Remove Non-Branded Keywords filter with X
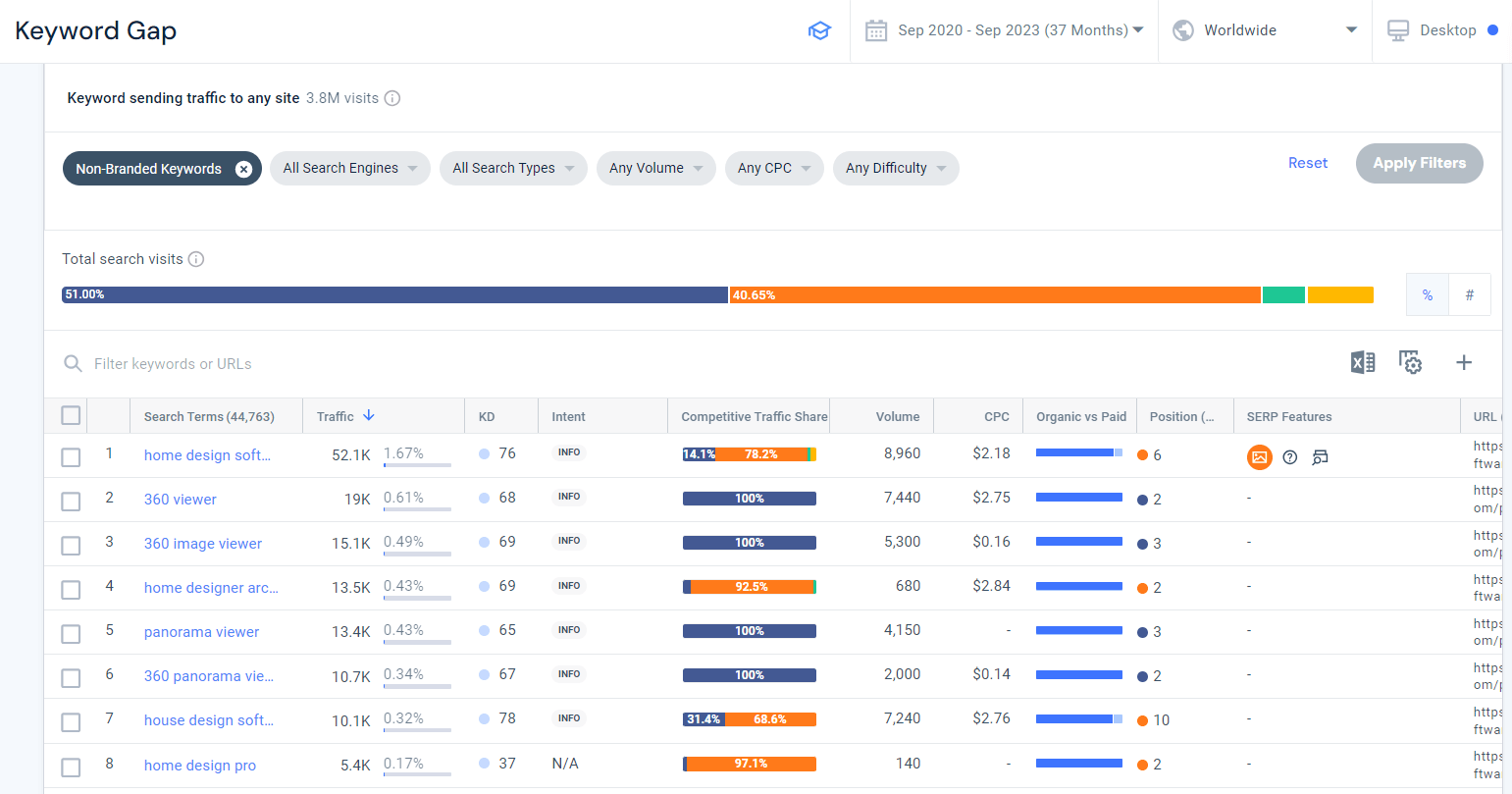This screenshot has height=794, width=1512. 243,169
